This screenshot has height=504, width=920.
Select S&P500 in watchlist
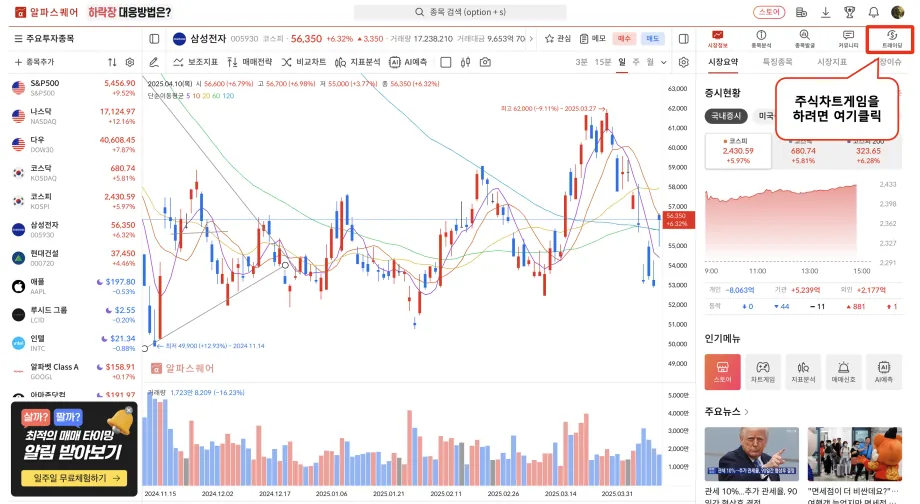(74, 88)
